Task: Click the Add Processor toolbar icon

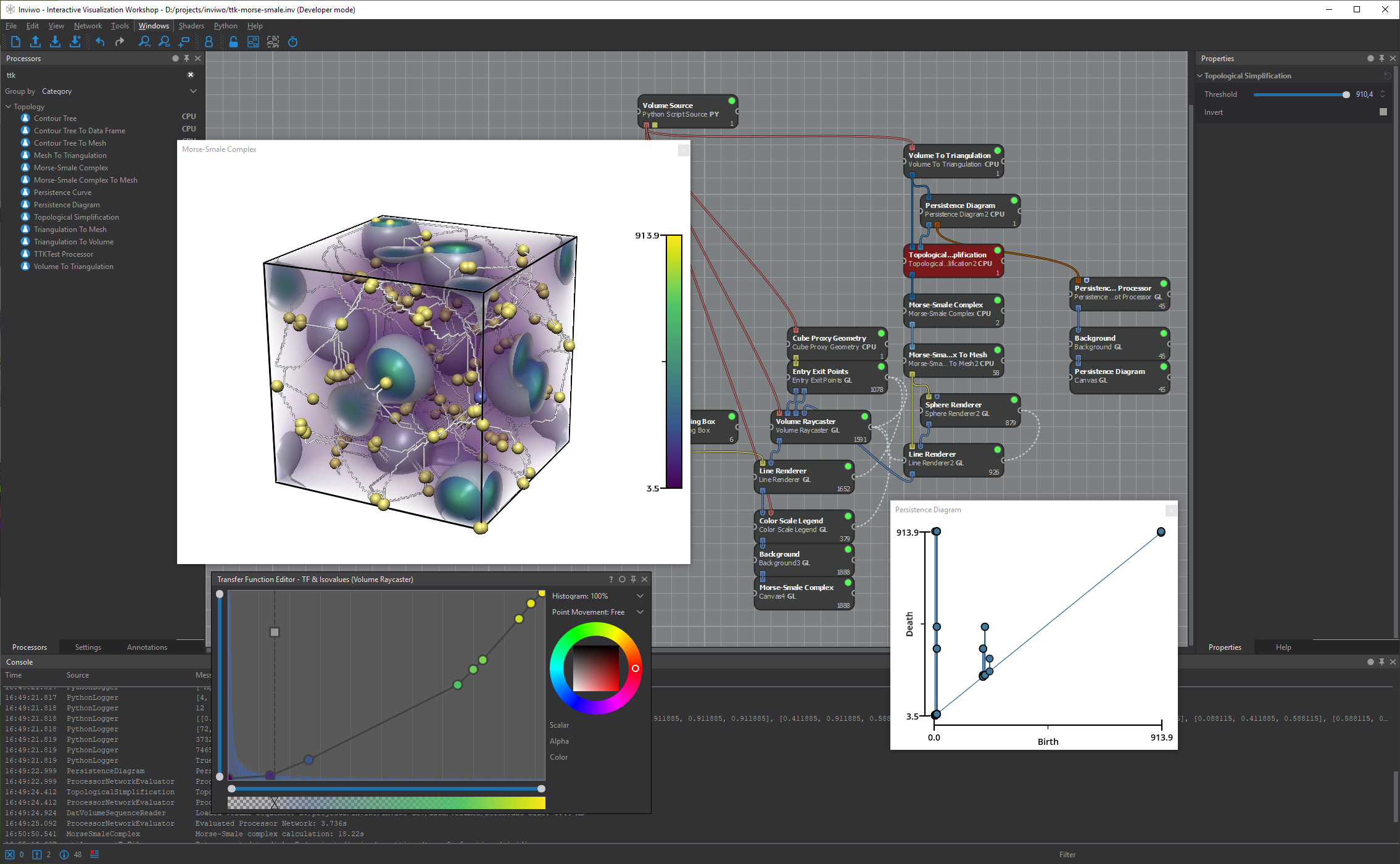Action: coord(184,42)
